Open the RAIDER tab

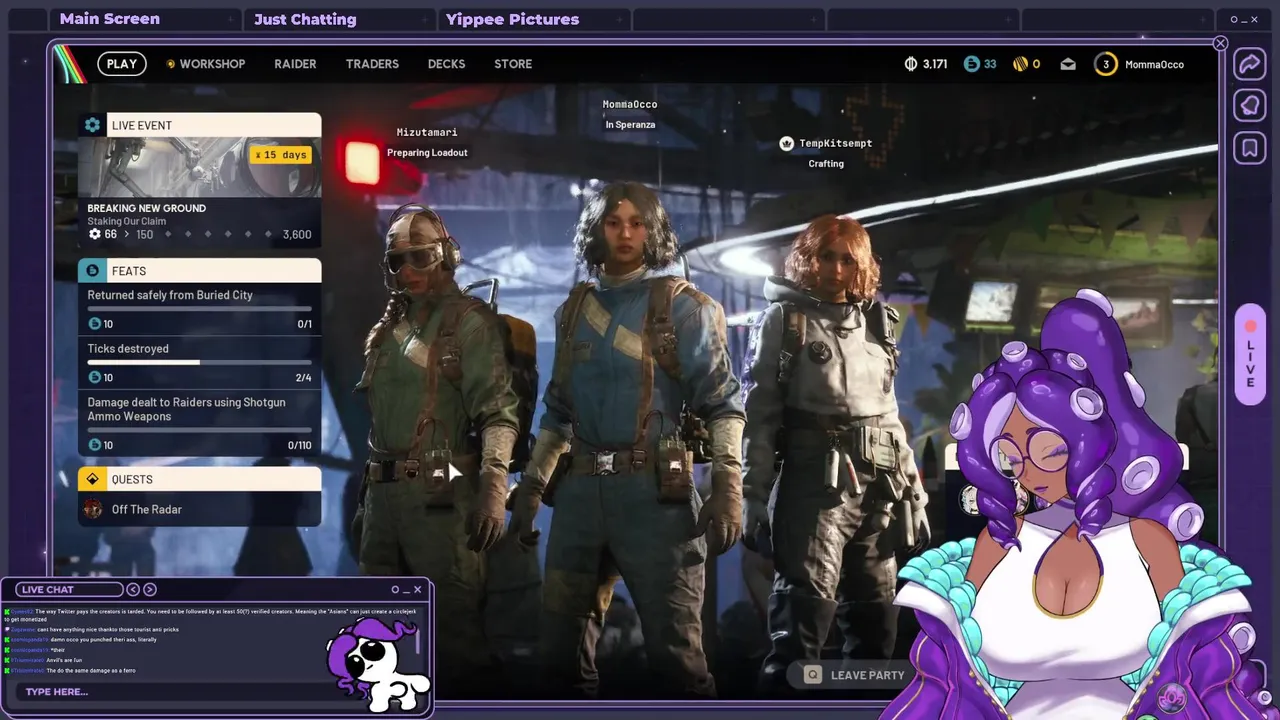pyautogui.click(x=295, y=64)
